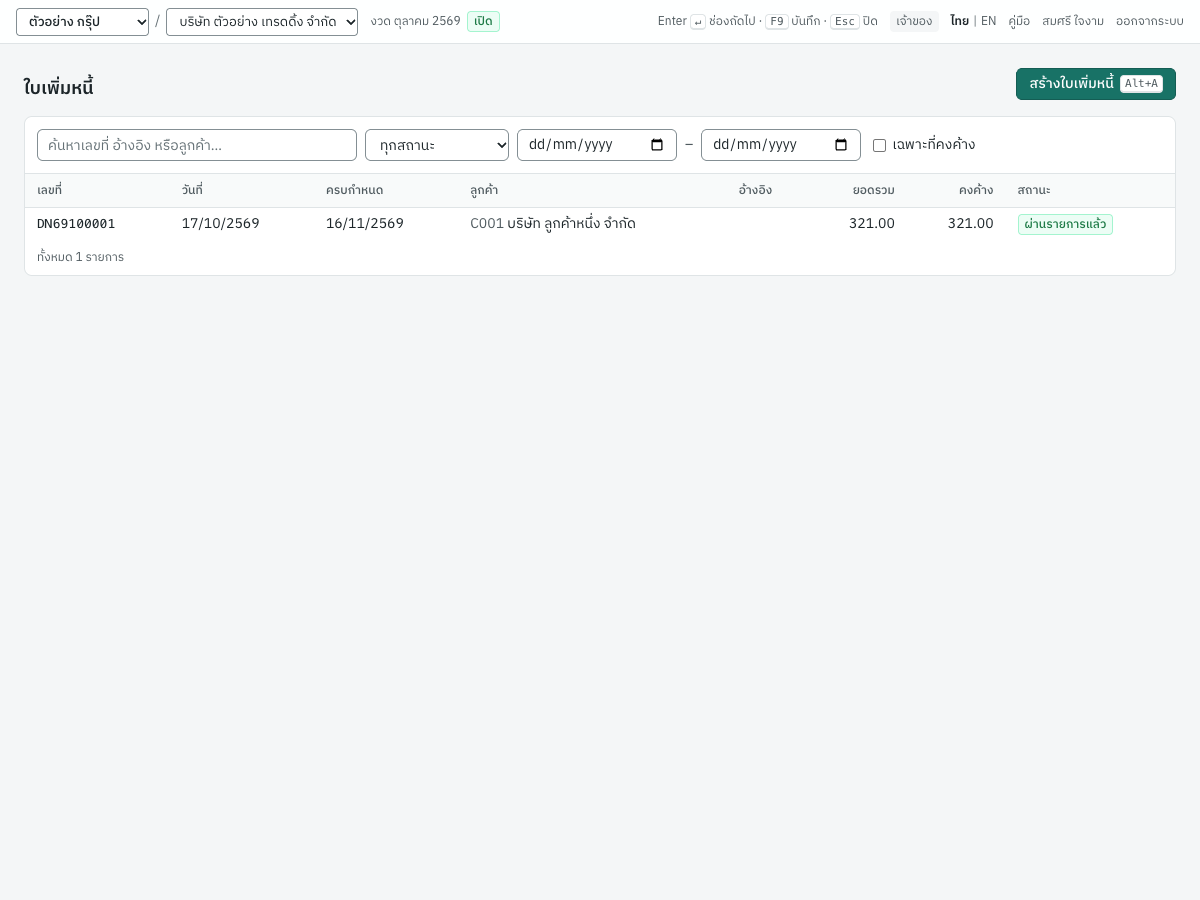Open user profile สมศรี ใจงาม
The height and width of the screenshot is (900, 1200).
1073,21
